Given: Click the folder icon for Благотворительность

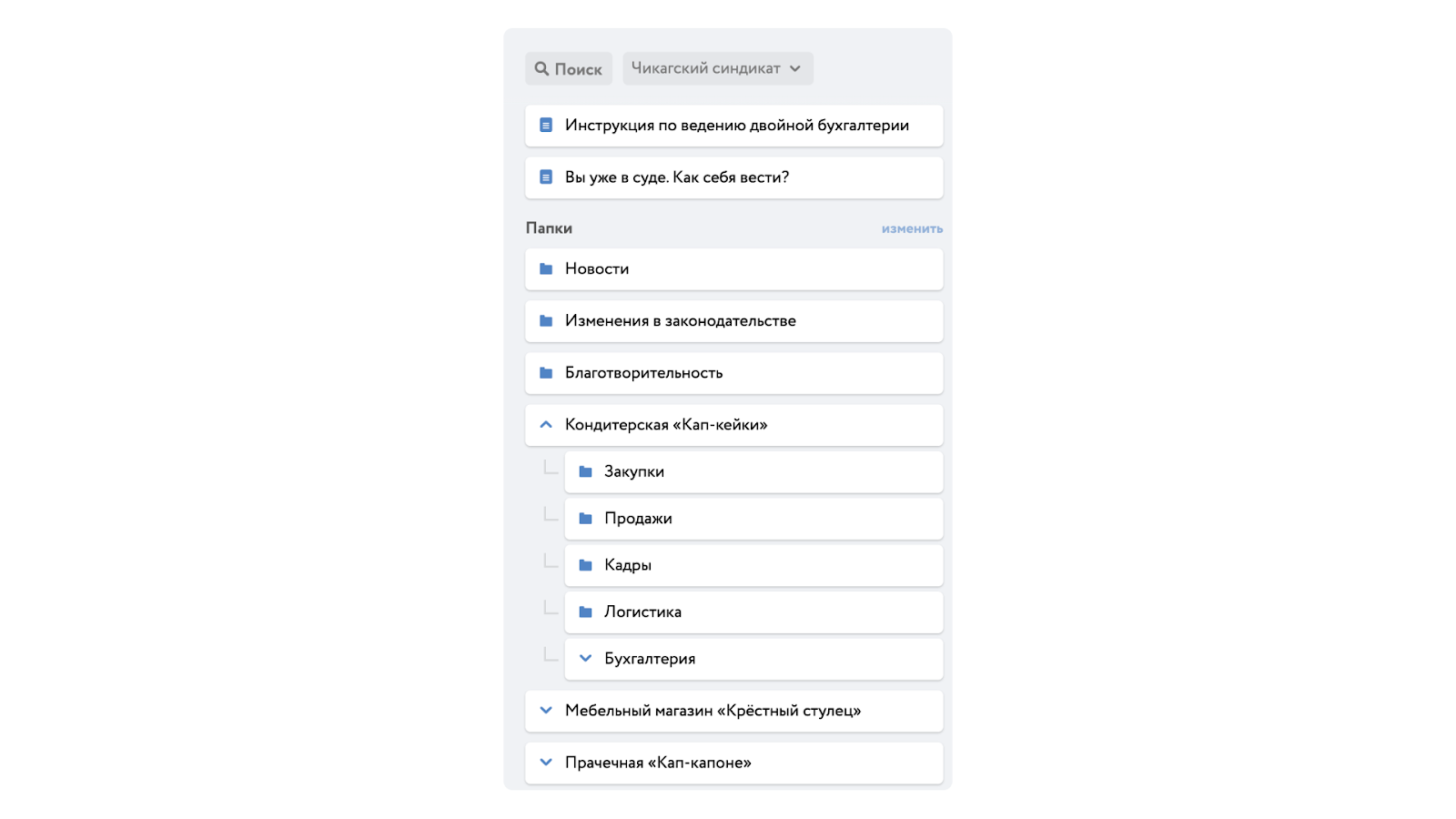Looking at the screenshot, I should pos(546,372).
